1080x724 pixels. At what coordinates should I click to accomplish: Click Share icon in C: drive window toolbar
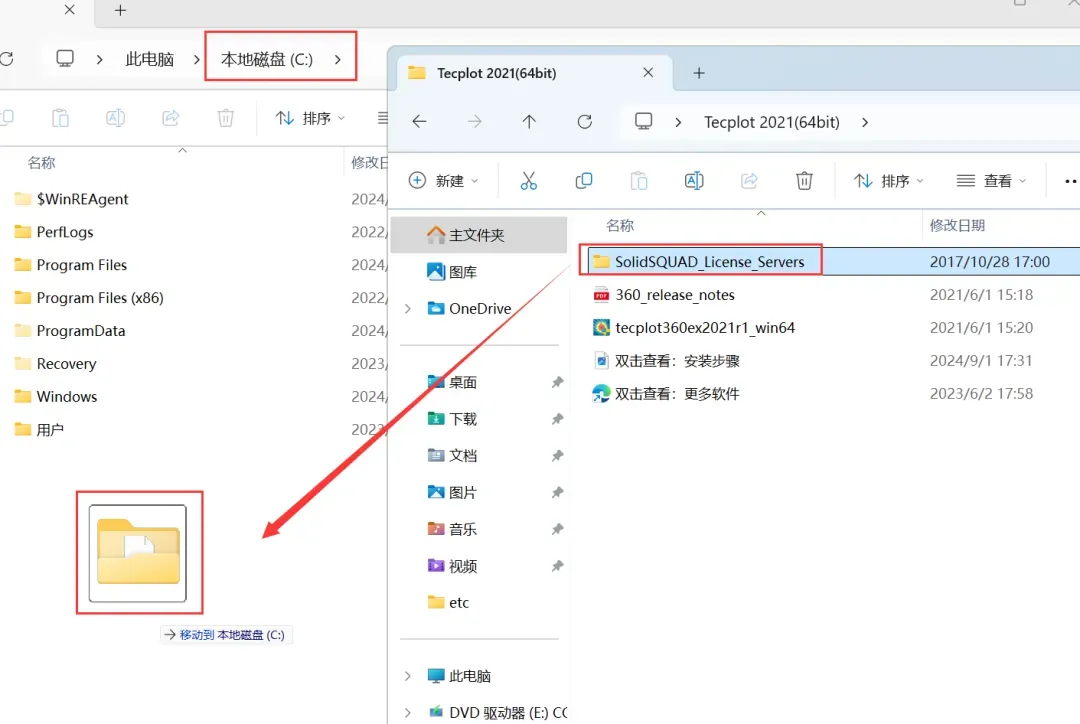(x=170, y=118)
